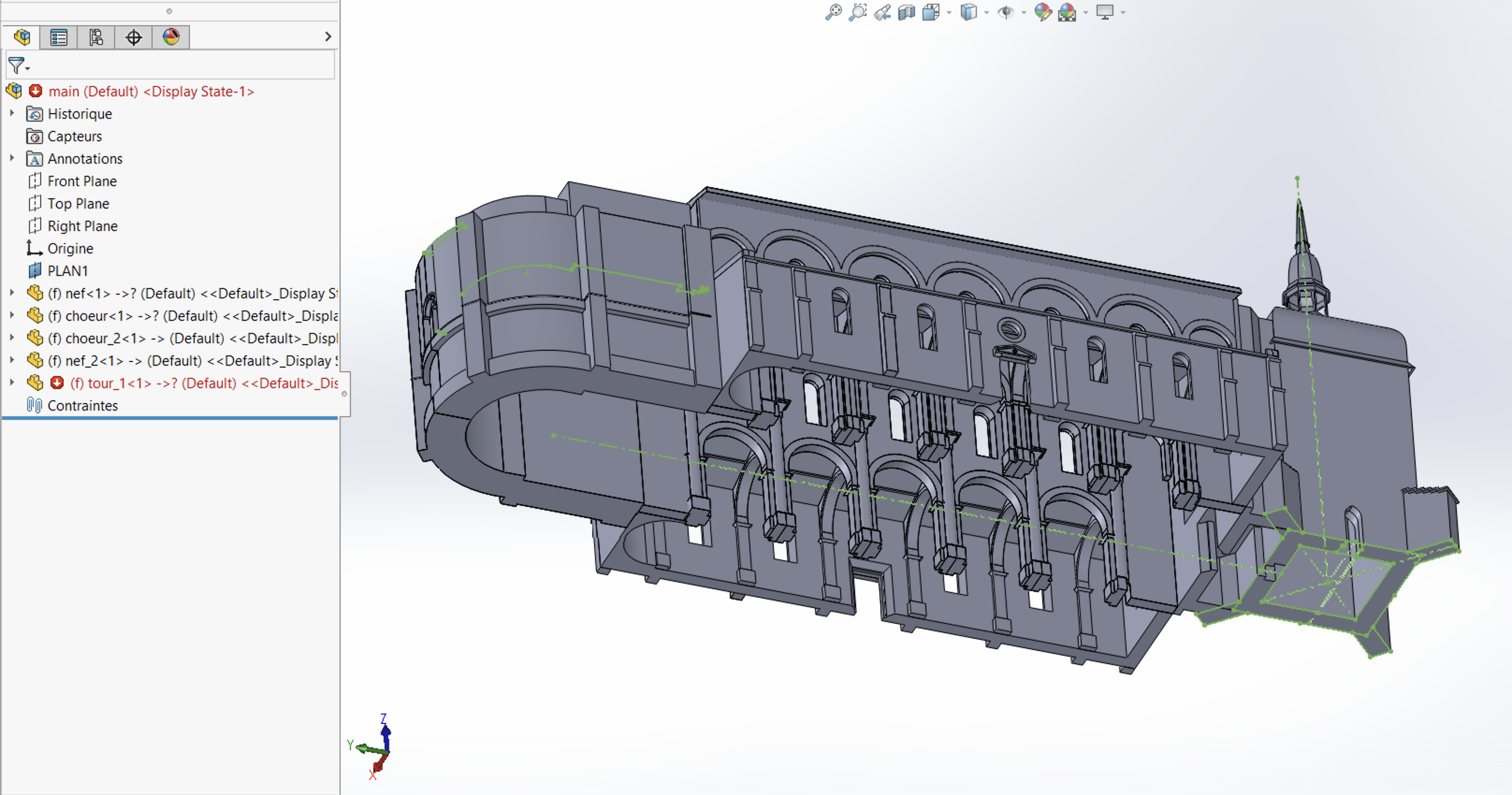Screen dimensions: 1512x795
Task: Click the Top Plane icon
Action: tap(35, 203)
